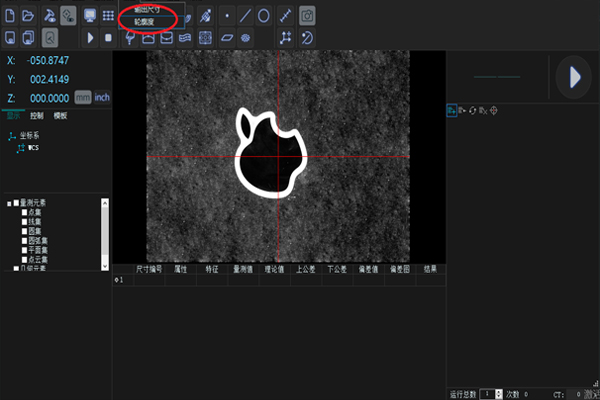The image size is (600, 400).
Task: Click the 上公差 column header
Action: click(306, 269)
